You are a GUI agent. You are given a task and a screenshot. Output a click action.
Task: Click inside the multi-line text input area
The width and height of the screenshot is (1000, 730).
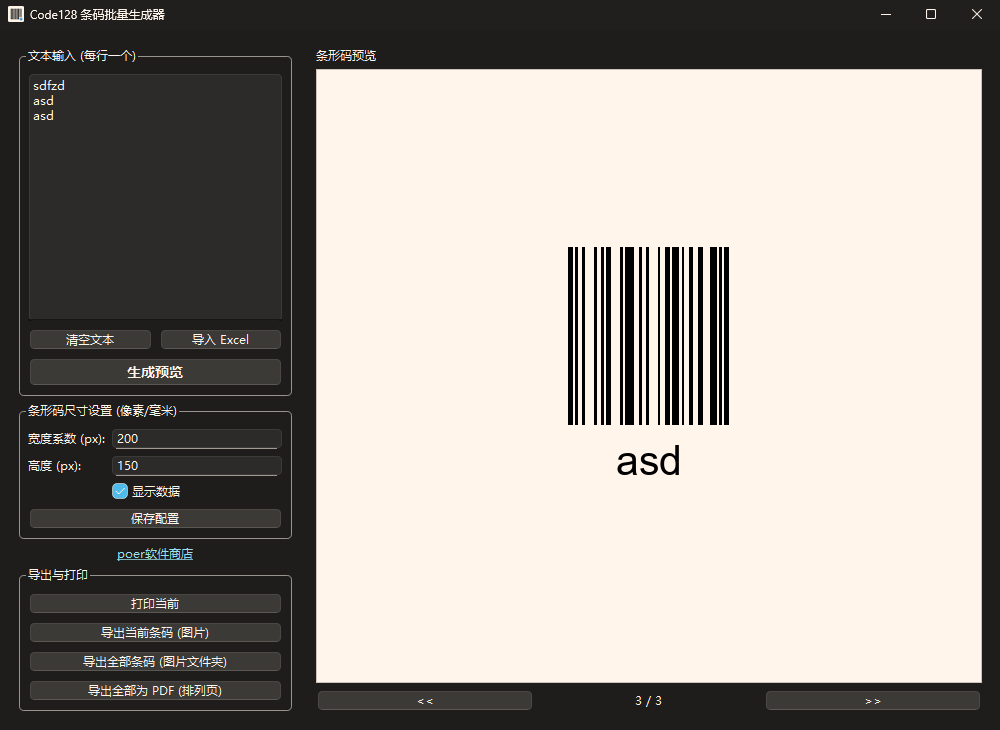(155, 196)
